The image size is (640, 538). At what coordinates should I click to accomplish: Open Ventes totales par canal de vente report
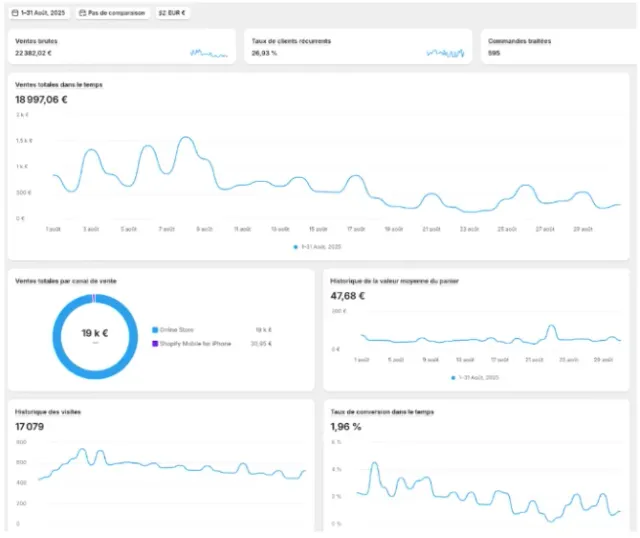(x=66, y=281)
